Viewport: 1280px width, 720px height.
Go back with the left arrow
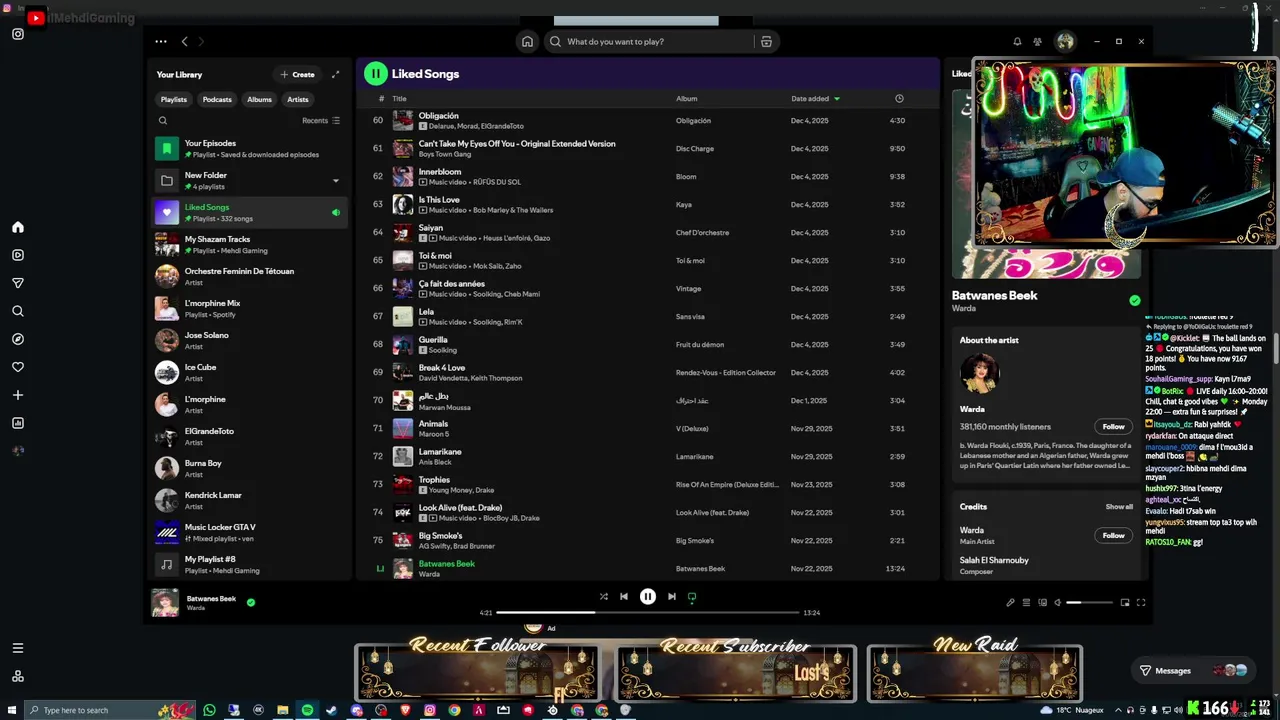[x=184, y=42]
